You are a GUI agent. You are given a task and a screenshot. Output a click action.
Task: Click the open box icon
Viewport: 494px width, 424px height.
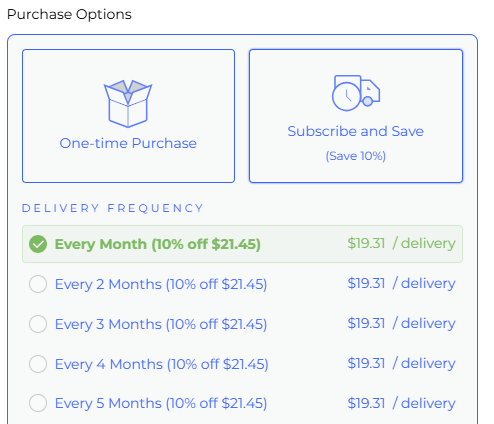point(128,104)
